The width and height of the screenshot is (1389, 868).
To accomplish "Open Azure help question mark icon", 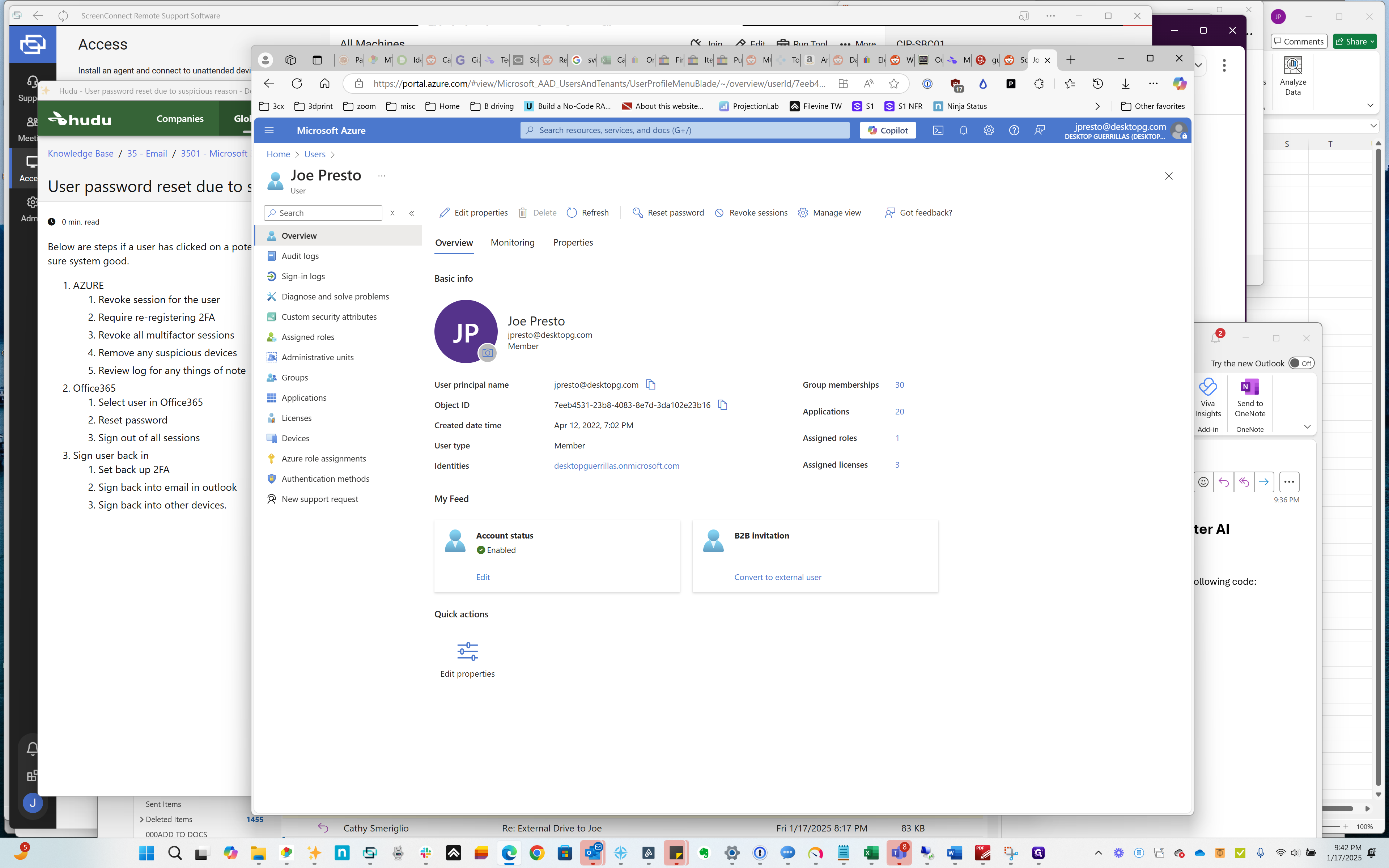I will 1014,130.
